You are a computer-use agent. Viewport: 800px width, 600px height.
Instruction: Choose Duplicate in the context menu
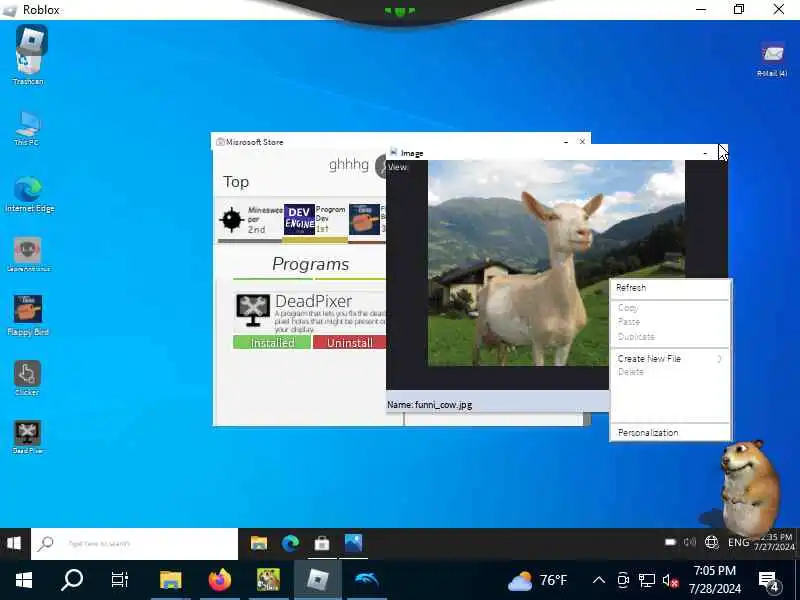click(636, 336)
